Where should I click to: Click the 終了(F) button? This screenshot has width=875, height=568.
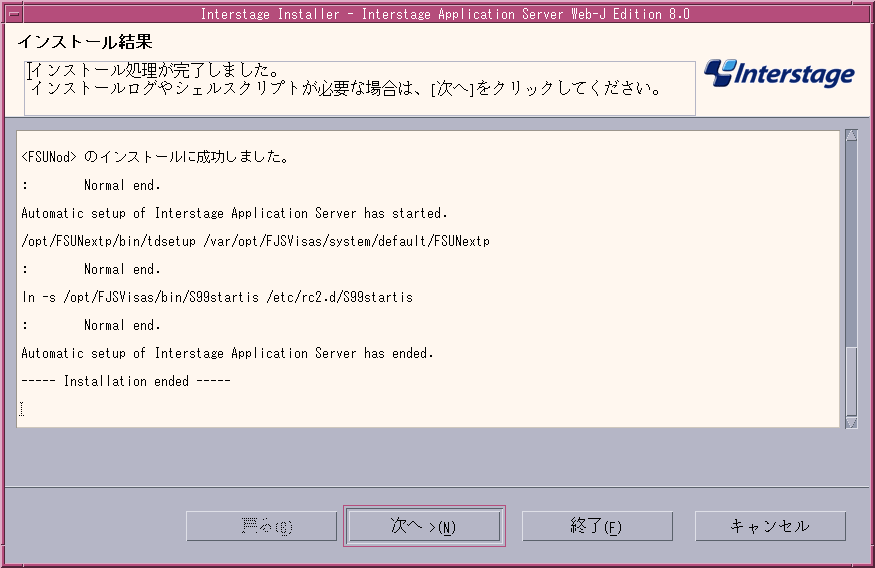[x=597, y=526]
